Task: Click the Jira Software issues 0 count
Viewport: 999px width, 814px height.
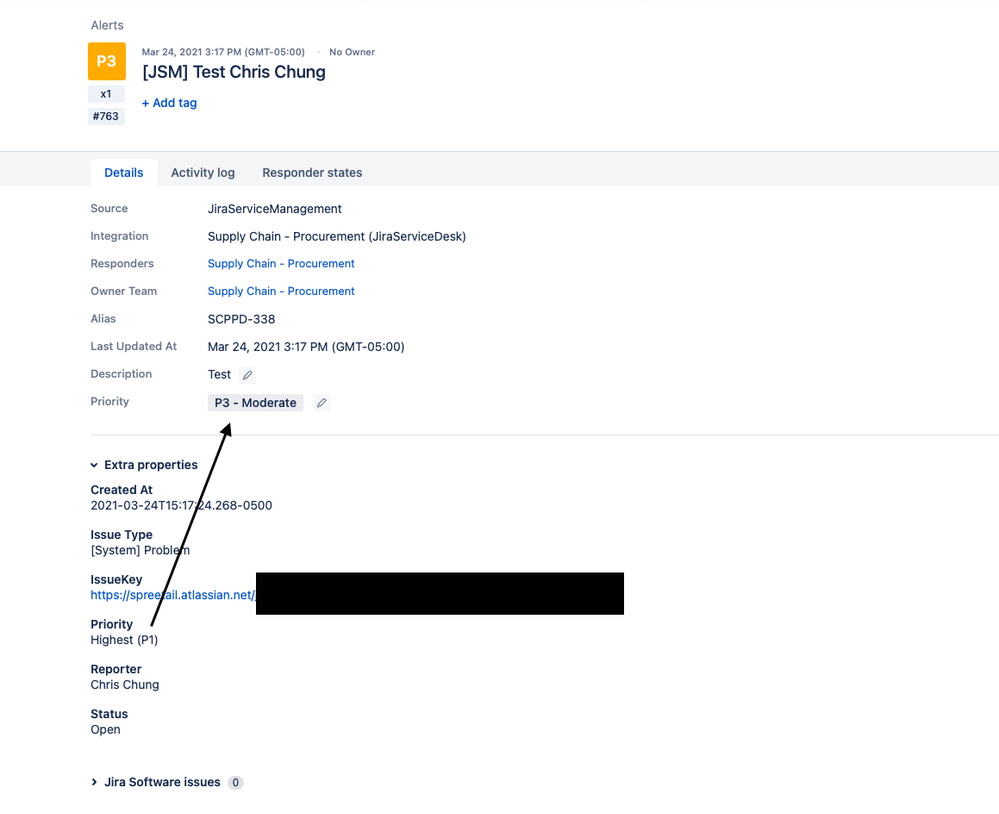Action: point(235,782)
